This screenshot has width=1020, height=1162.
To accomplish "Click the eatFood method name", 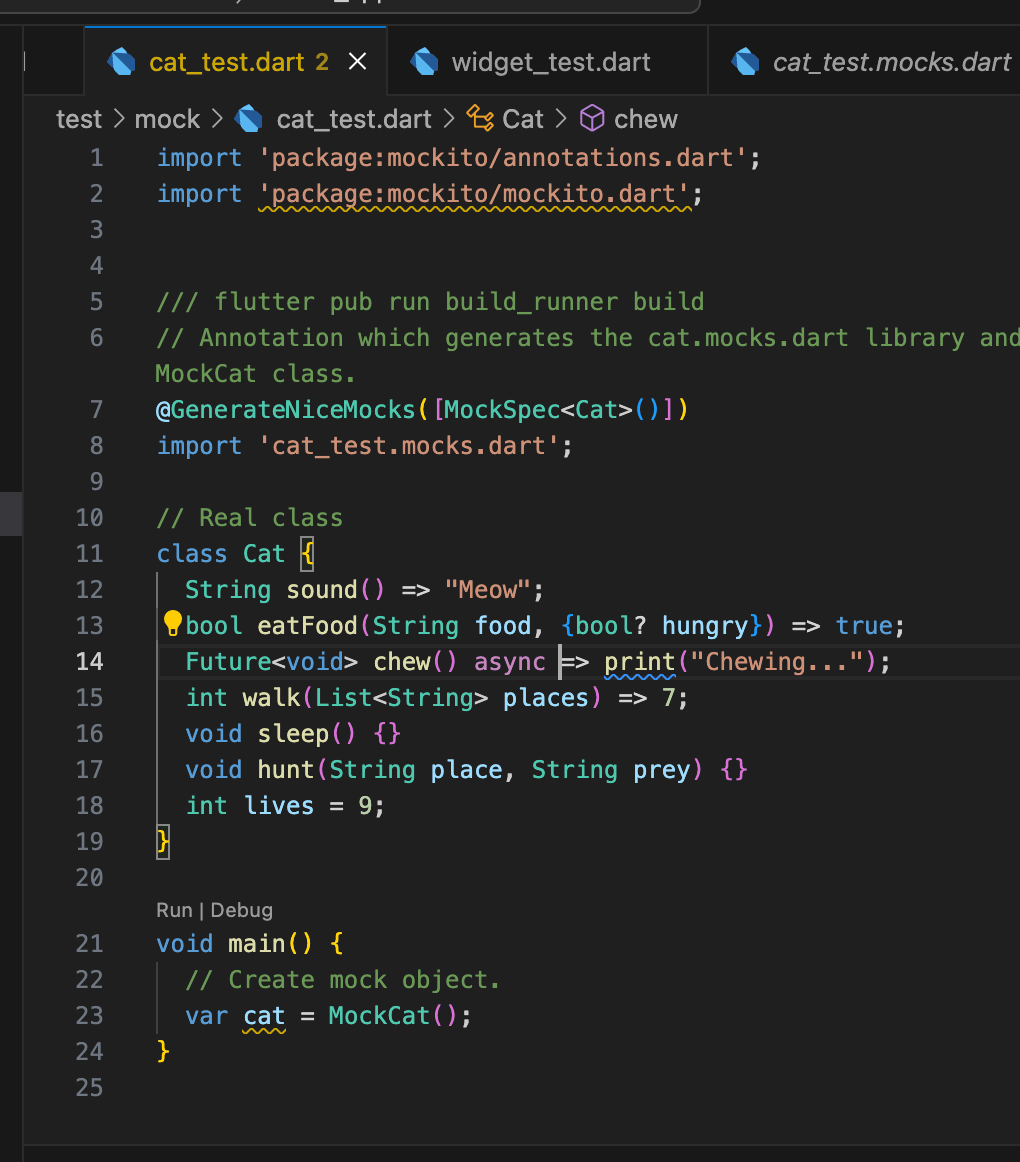I will click(x=308, y=625).
